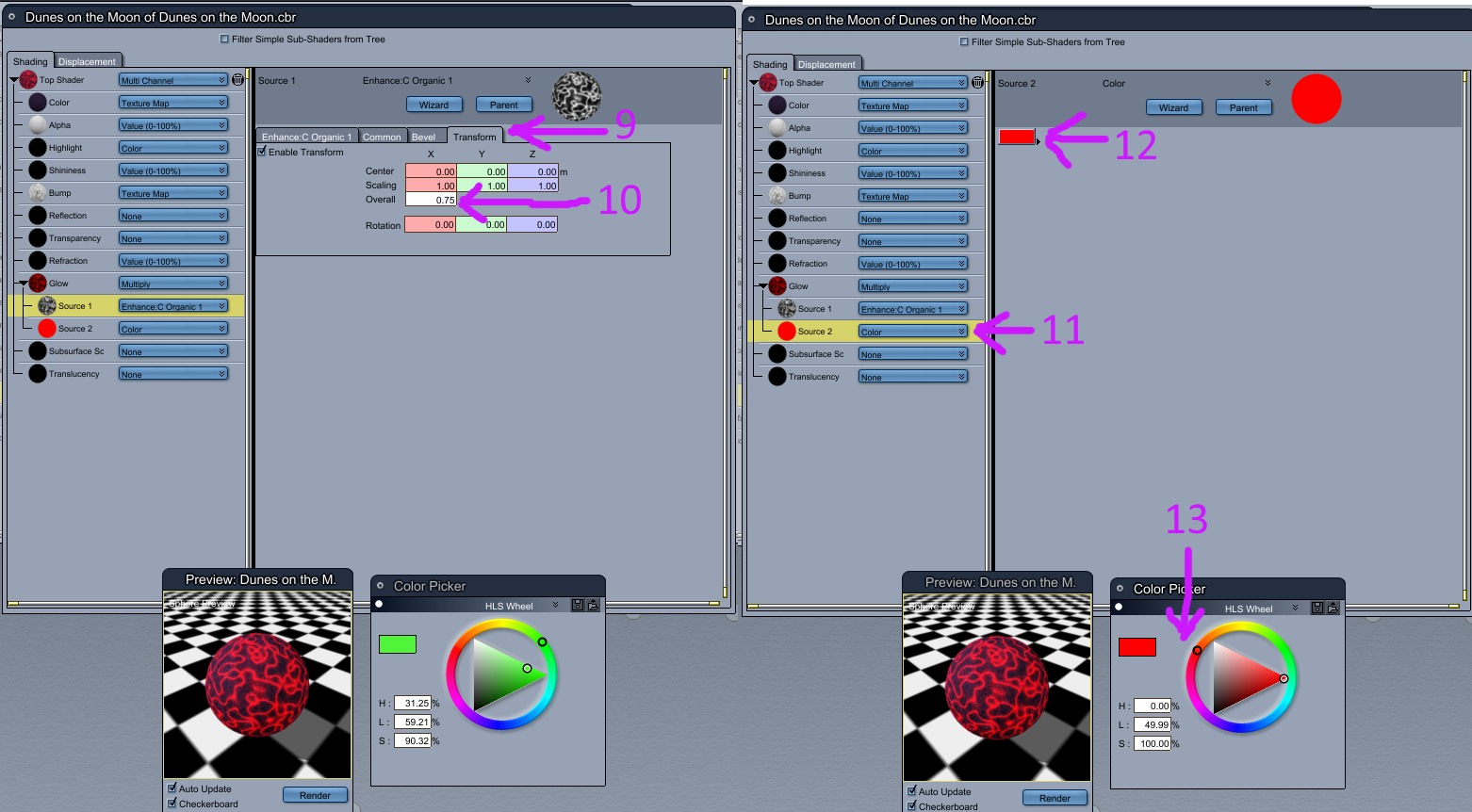Click the Highlight sphere icon in the left window
Viewport: 1472px width, 812px height.
[38, 148]
